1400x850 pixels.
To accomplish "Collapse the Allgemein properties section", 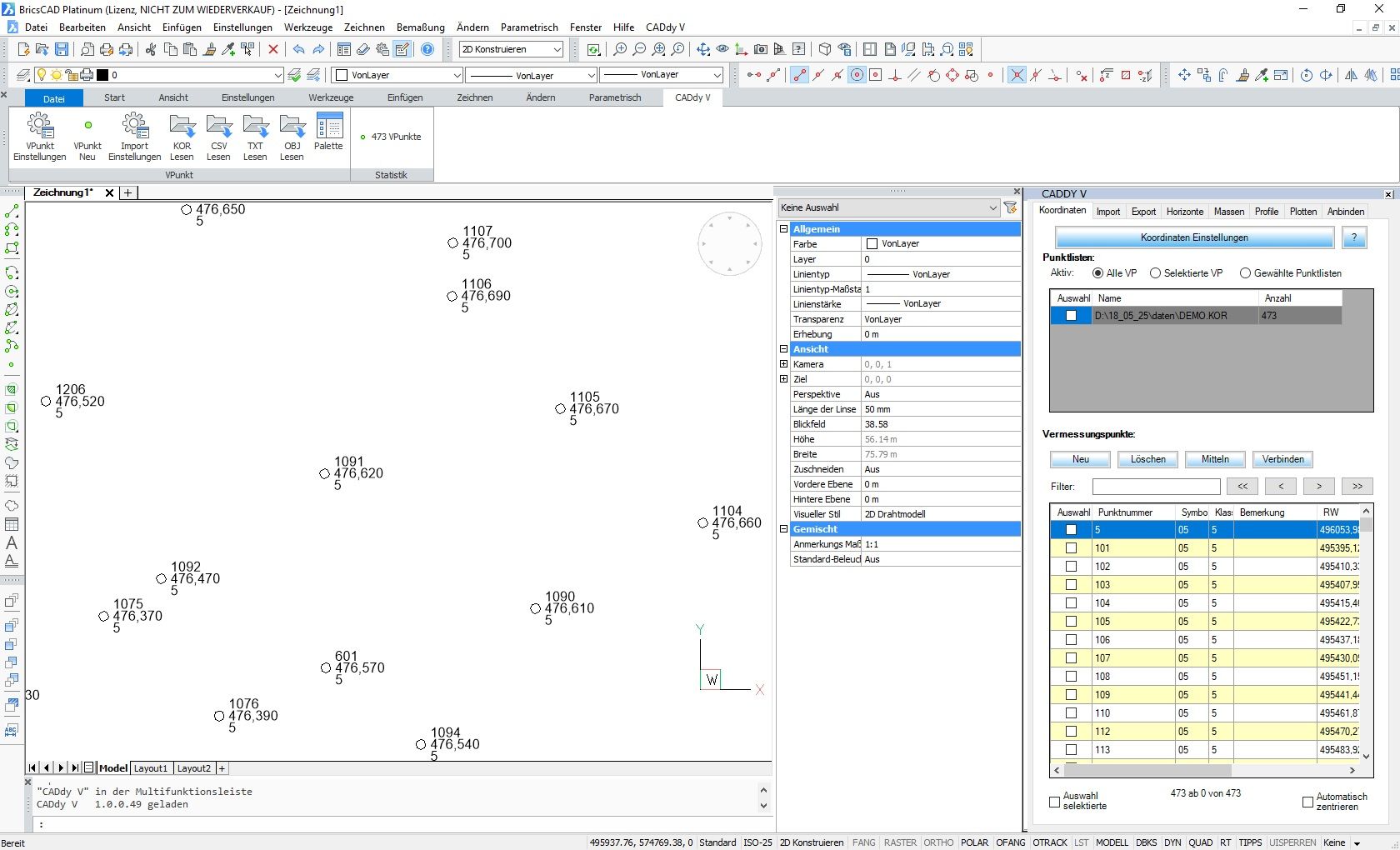I will tap(783, 229).
